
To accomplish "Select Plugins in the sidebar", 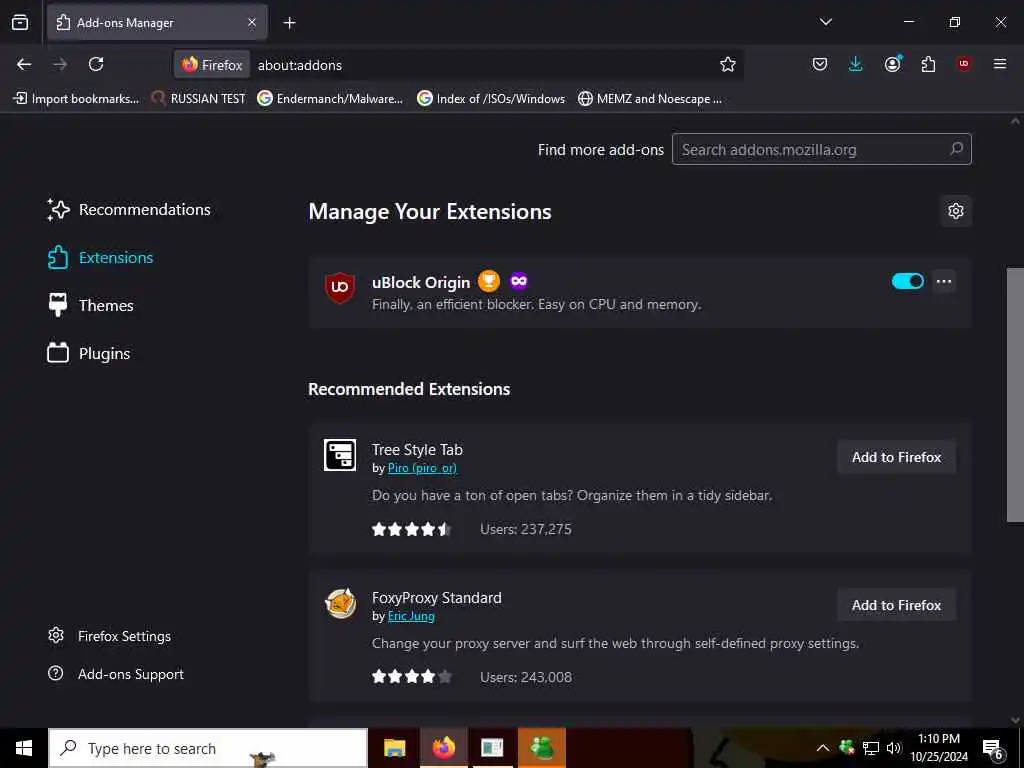I will 89,353.
